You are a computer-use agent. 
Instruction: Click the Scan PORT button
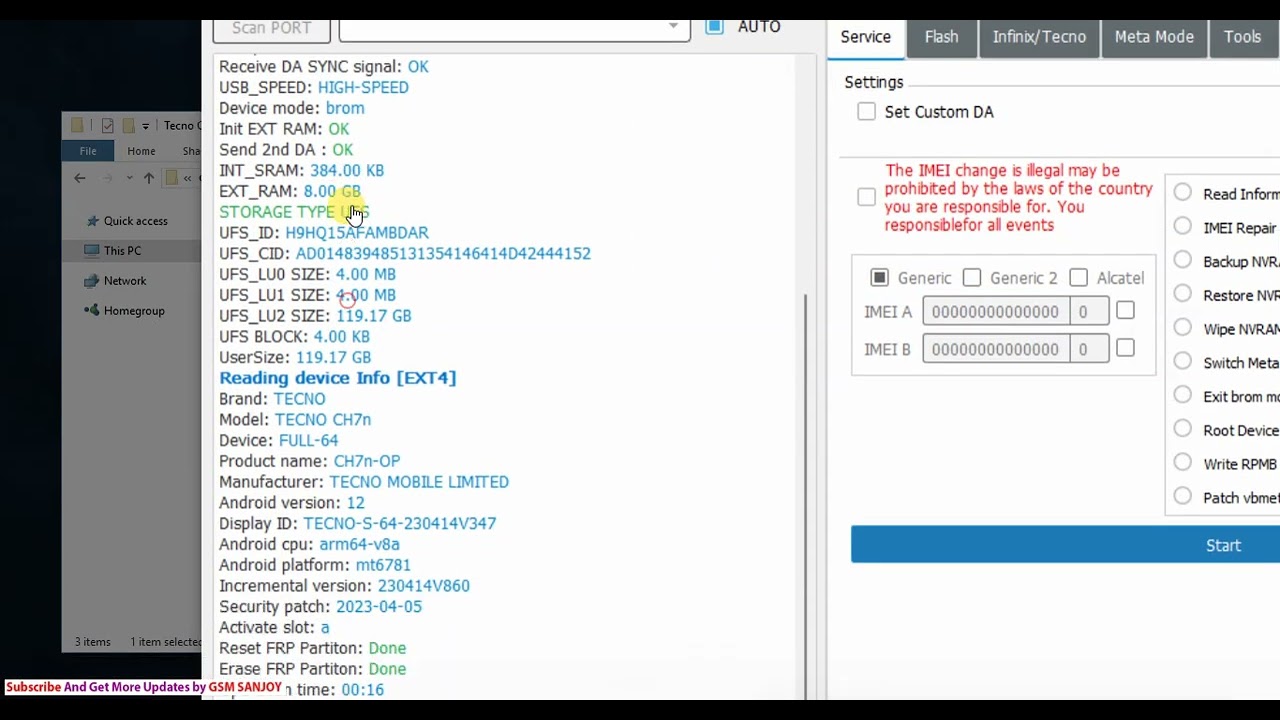[x=272, y=29]
